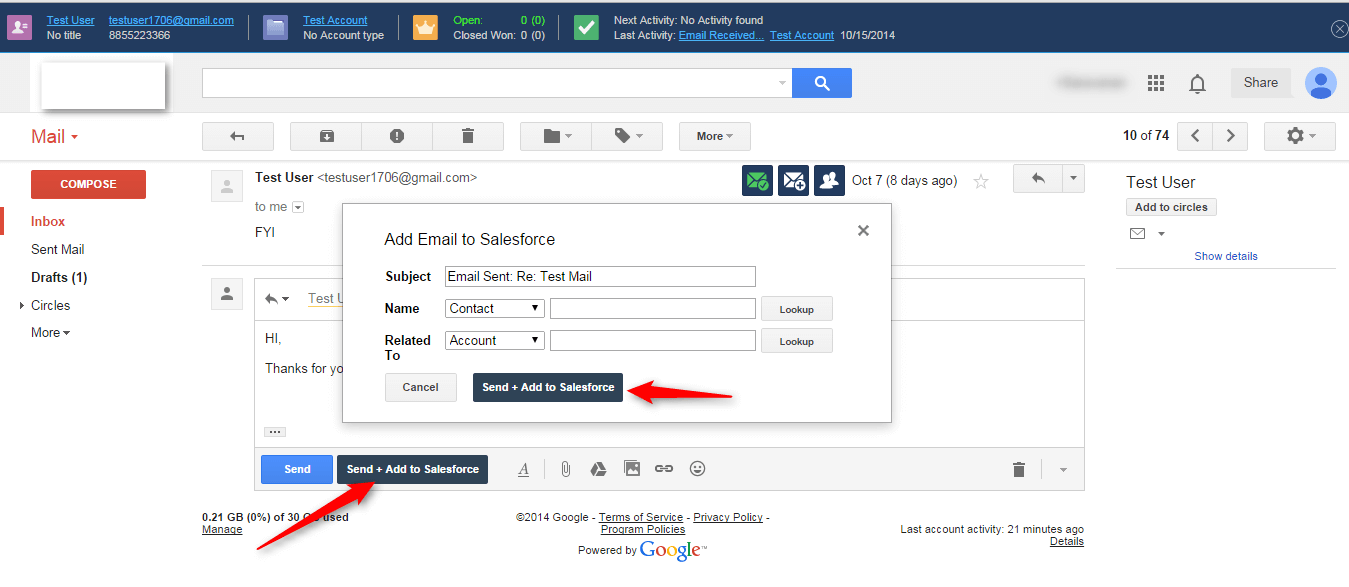Screen dimensions: 1349x587
Task: Click Lookup next to Related To field
Action: click(x=797, y=341)
